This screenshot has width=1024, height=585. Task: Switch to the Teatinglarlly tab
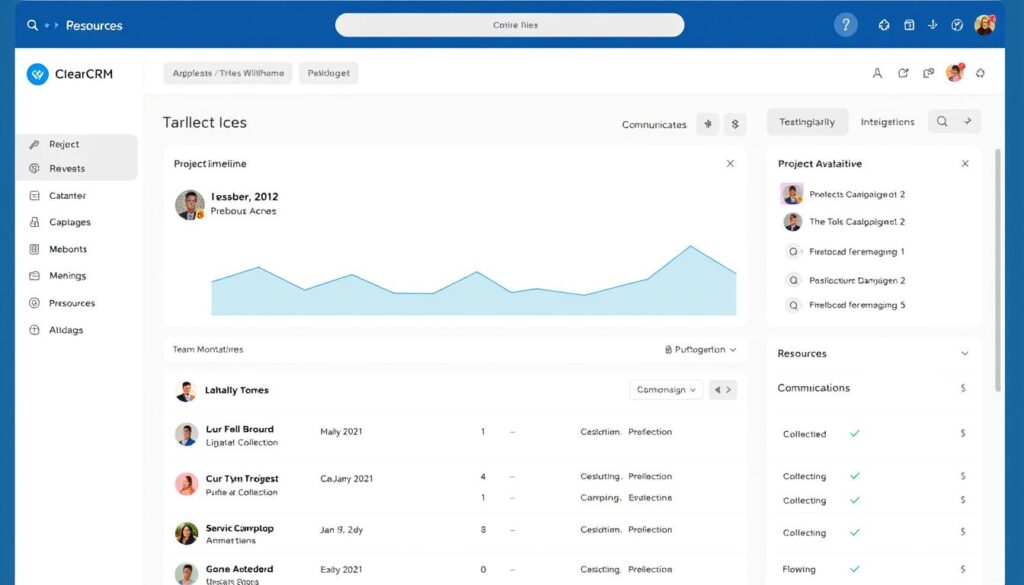(x=807, y=120)
